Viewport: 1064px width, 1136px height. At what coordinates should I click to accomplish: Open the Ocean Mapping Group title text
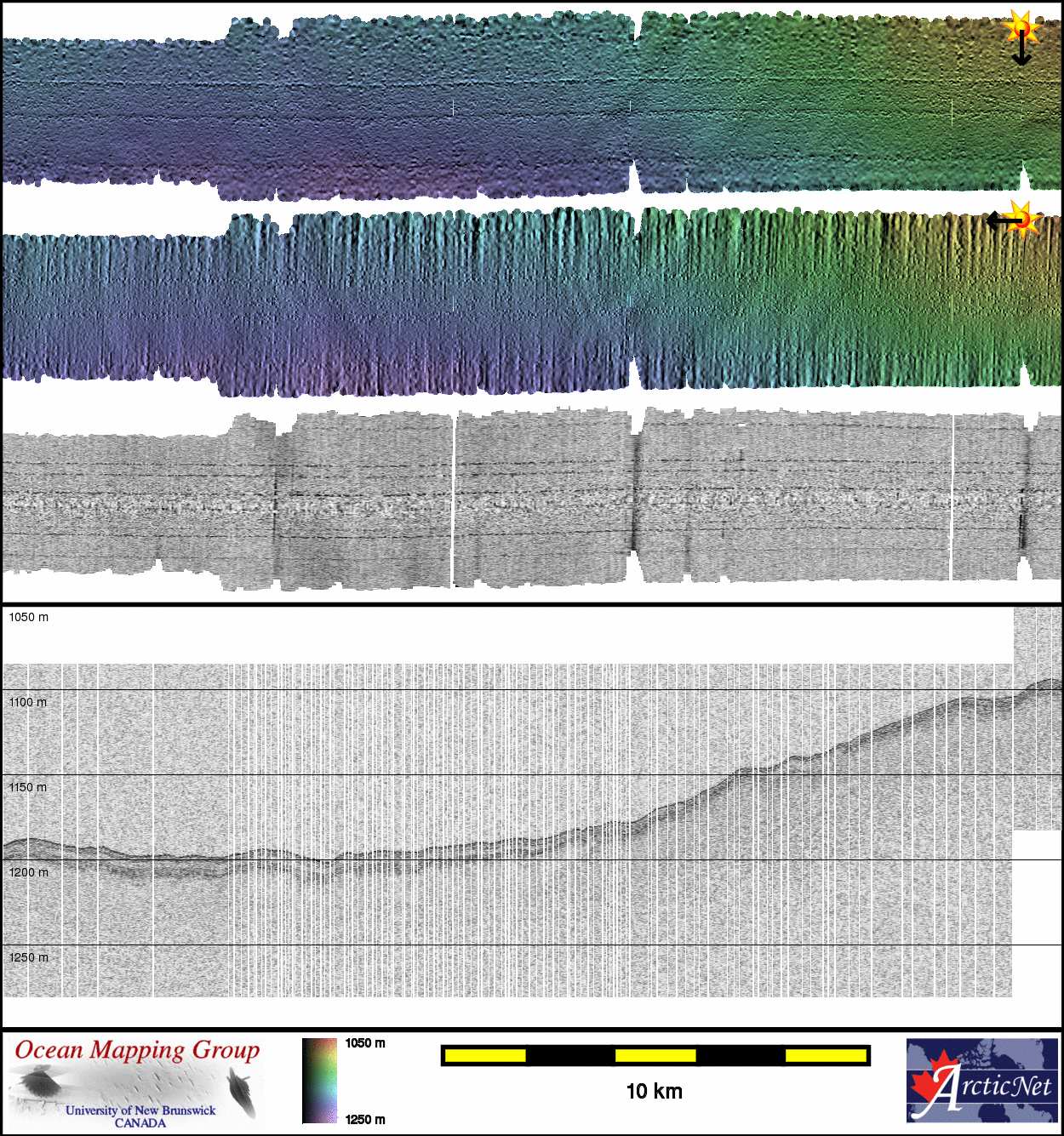pyautogui.click(x=137, y=1050)
